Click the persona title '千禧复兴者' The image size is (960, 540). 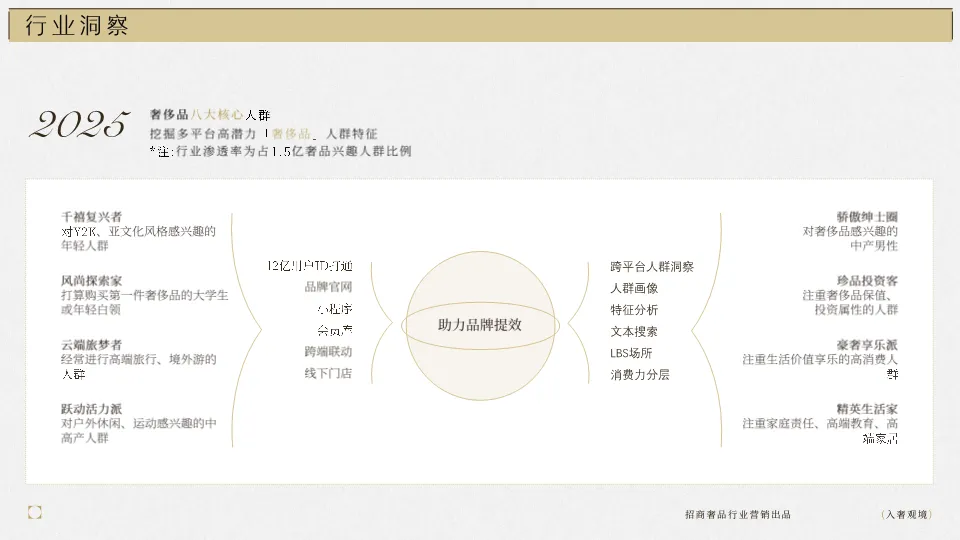point(91,217)
